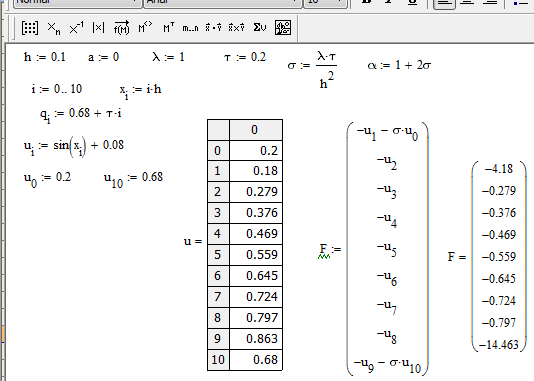The width and height of the screenshot is (534, 381).
Task: Select u table cell 0.68 in row 10
Action: point(256,360)
